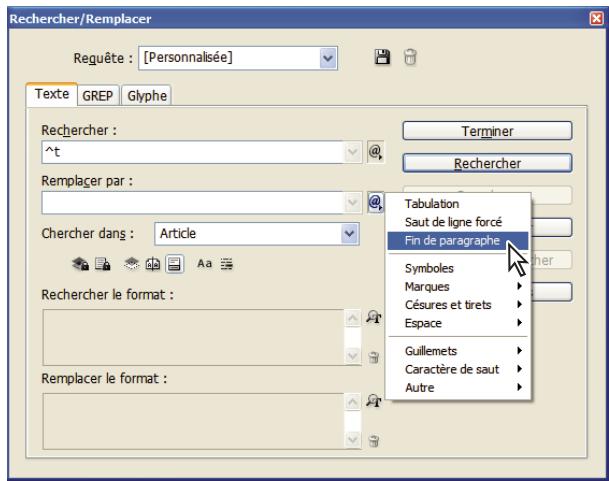Screen dimensions: 609x481
Task: Toggle include locked layers search option
Action: [80, 264]
